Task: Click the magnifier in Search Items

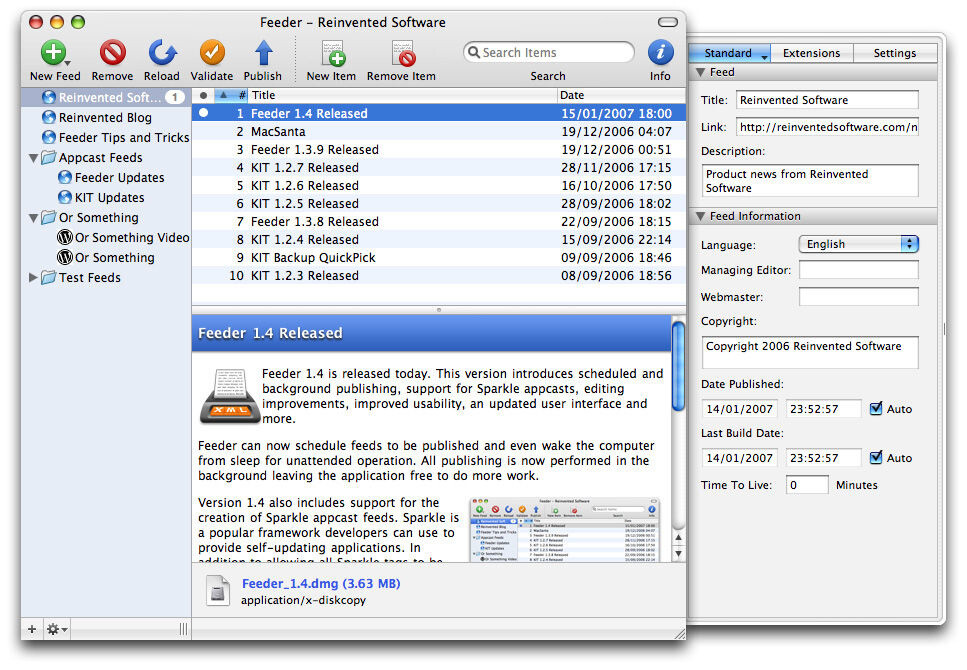Action: [x=474, y=52]
